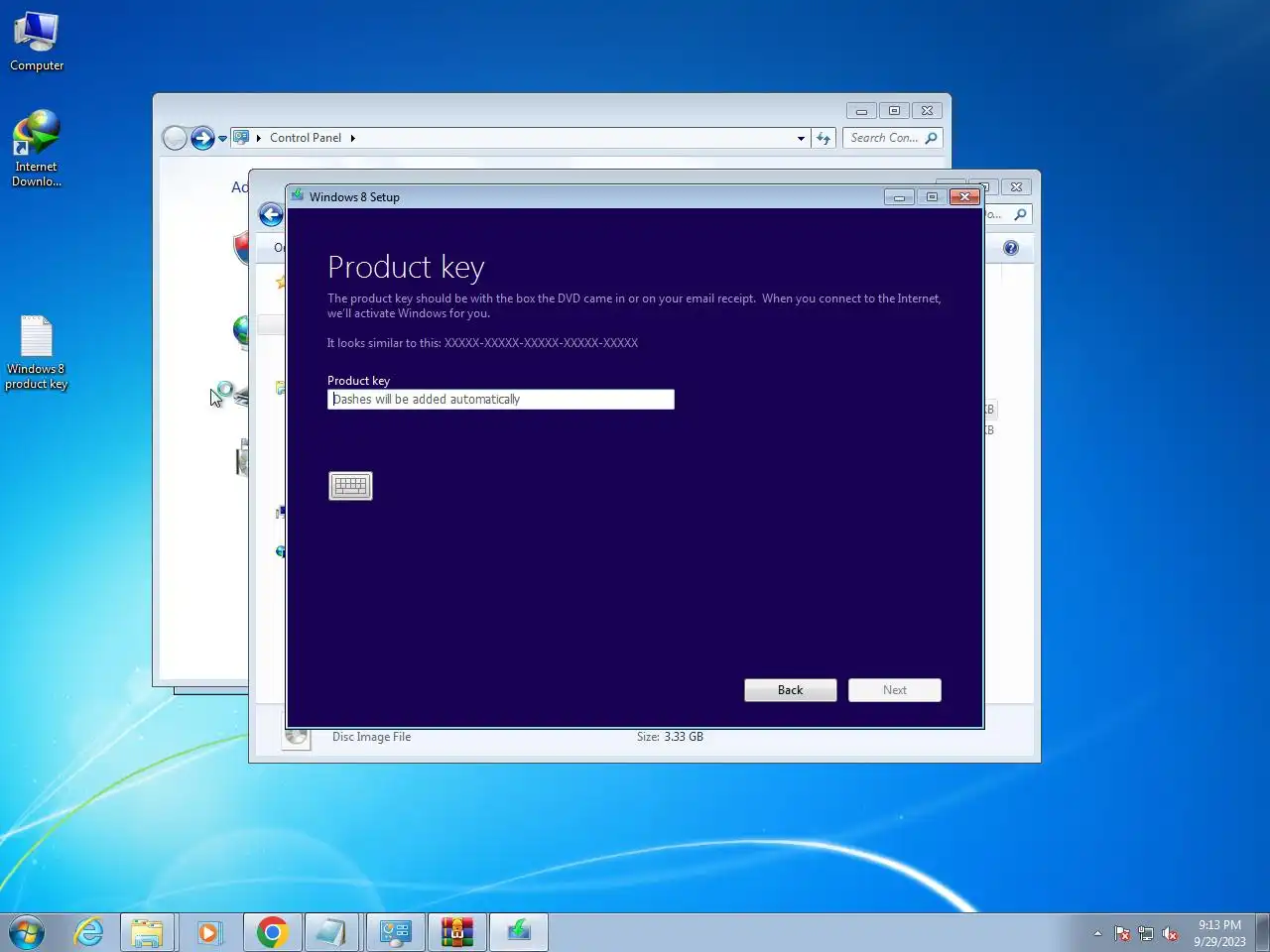The width and height of the screenshot is (1270, 952).
Task: Click the grayed Next button in Setup
Action: pos(894,690)
